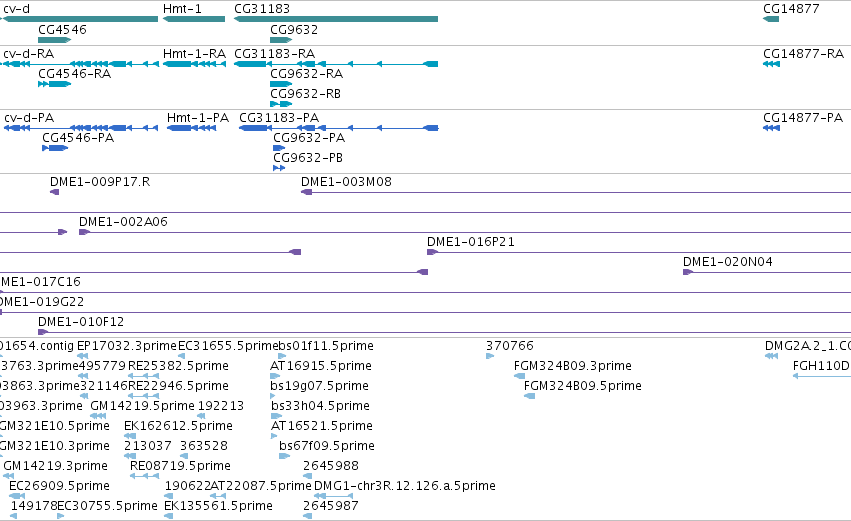Image resolution: width=851 pixels, height=521 pixels.
Task: Select the CG31183 gene feature bar
Action: (x=336, y=19)
